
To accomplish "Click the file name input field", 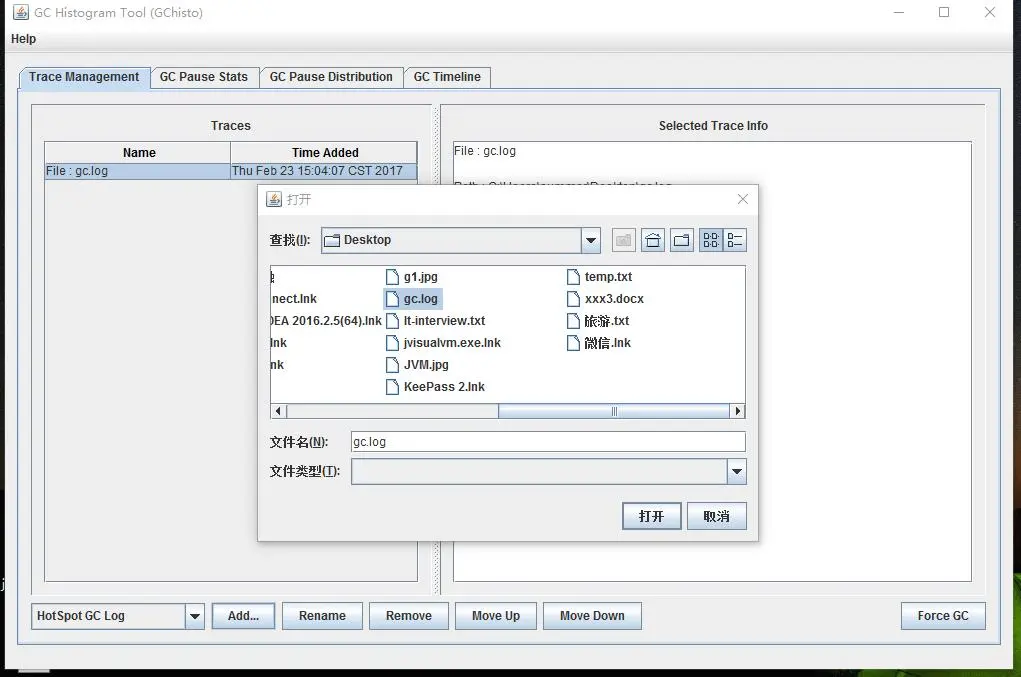I will pyautogui.click(x=548, y=442).
